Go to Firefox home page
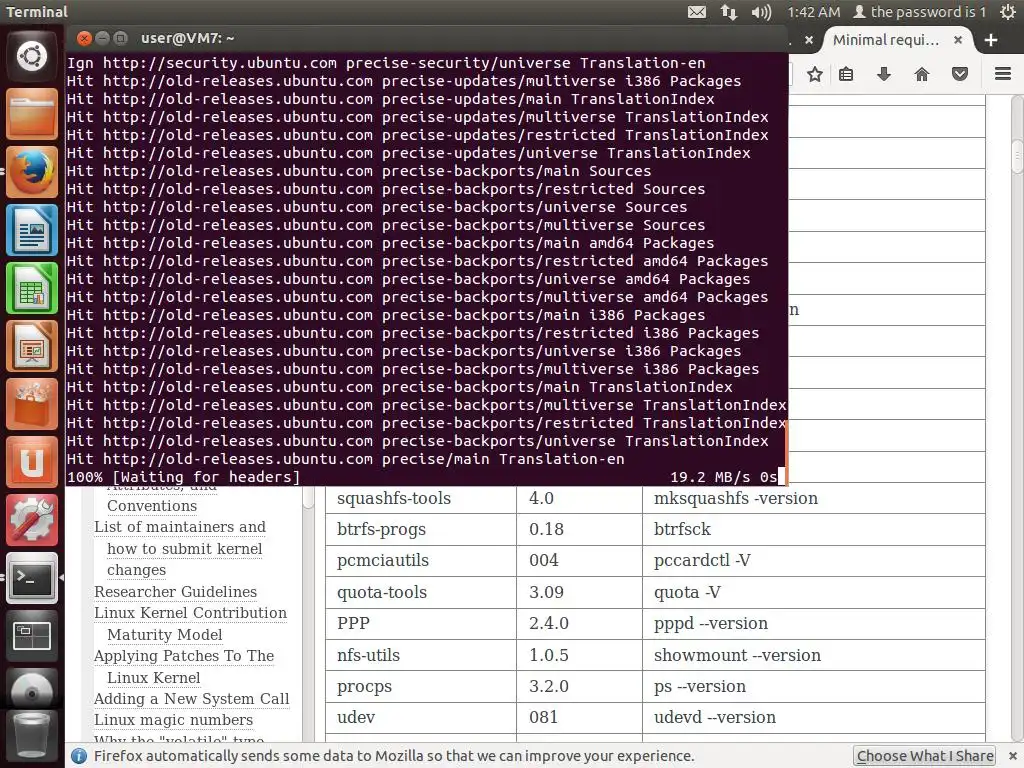Screen dimensions: 1024x768 click(921, 74)
